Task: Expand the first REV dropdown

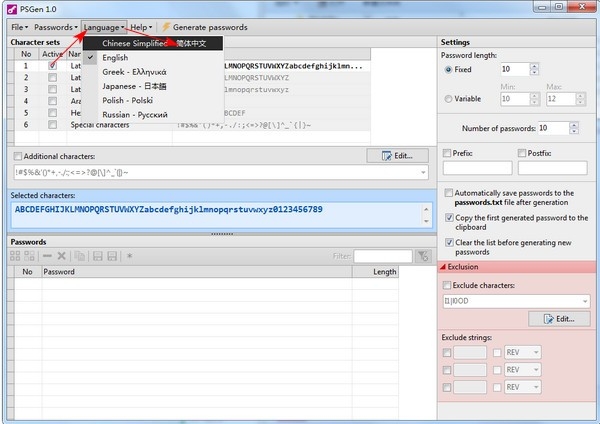Action: coord(535,353)
